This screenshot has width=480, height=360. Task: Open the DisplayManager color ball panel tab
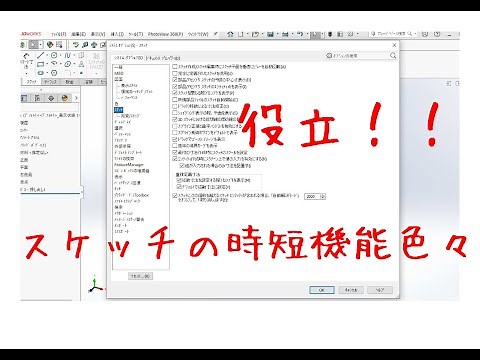[65, 98]
